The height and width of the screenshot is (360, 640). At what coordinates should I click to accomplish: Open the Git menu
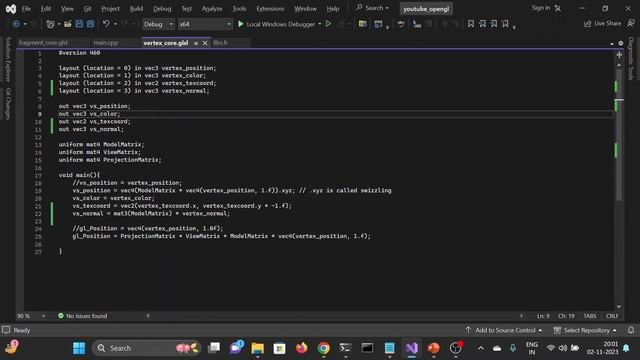[87, 9]
